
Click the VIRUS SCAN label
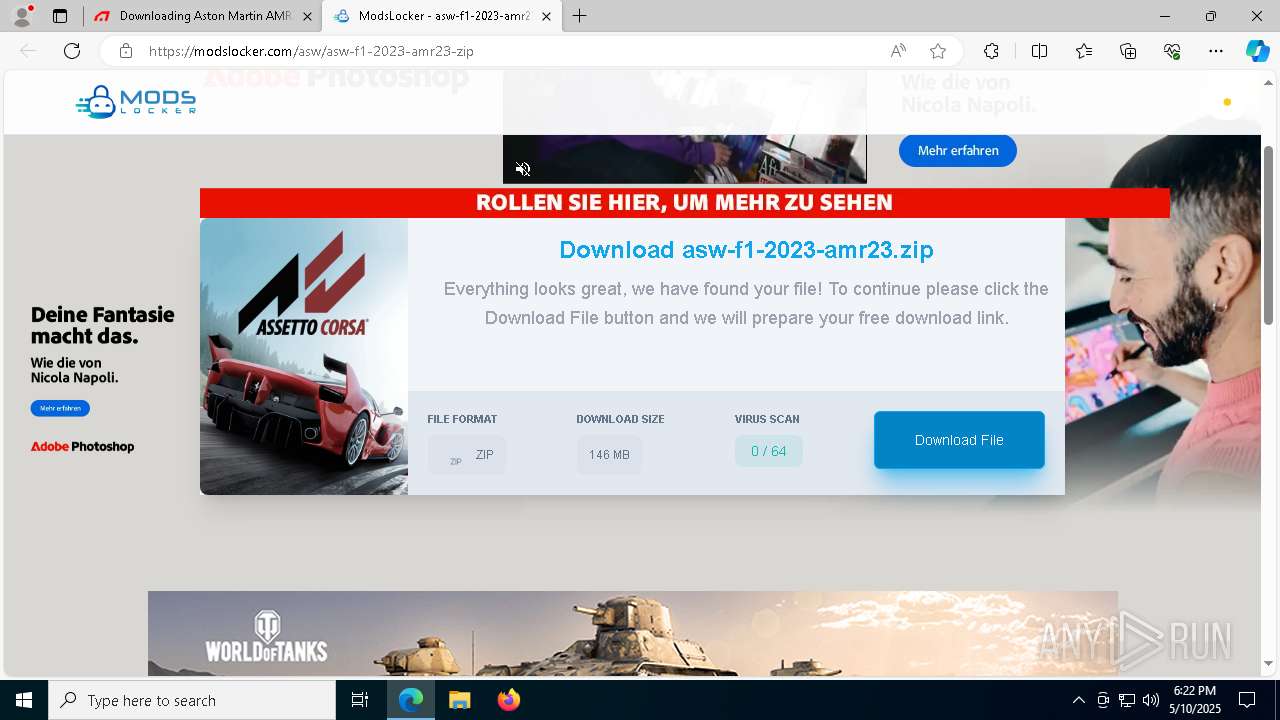[x=767, y=419]
